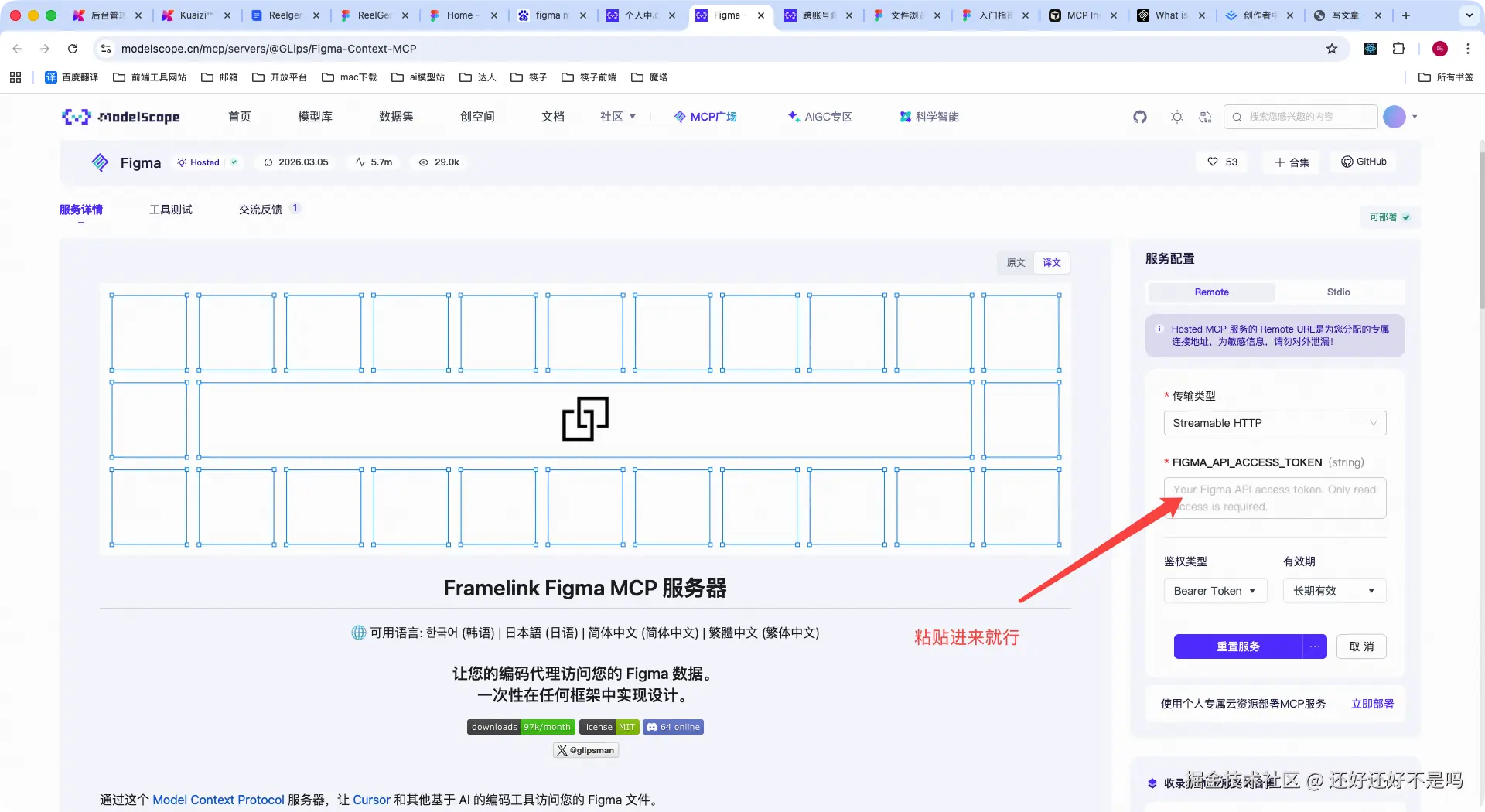This screenshot has height=812, width=1485.
Task: Select the Stdio configuration mode
Action: coord(1339,292)
